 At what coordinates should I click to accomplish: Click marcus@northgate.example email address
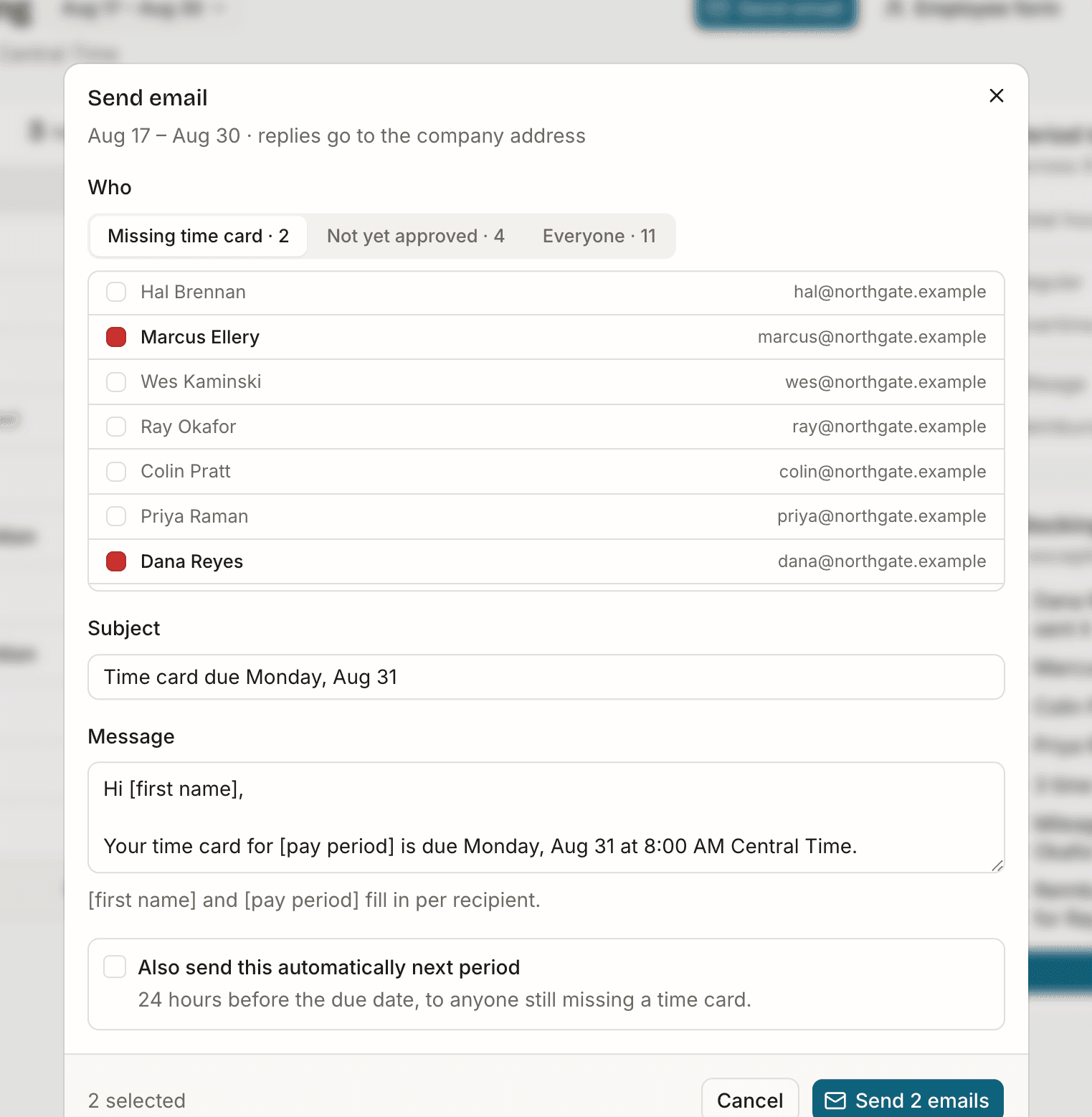point(872,337)
